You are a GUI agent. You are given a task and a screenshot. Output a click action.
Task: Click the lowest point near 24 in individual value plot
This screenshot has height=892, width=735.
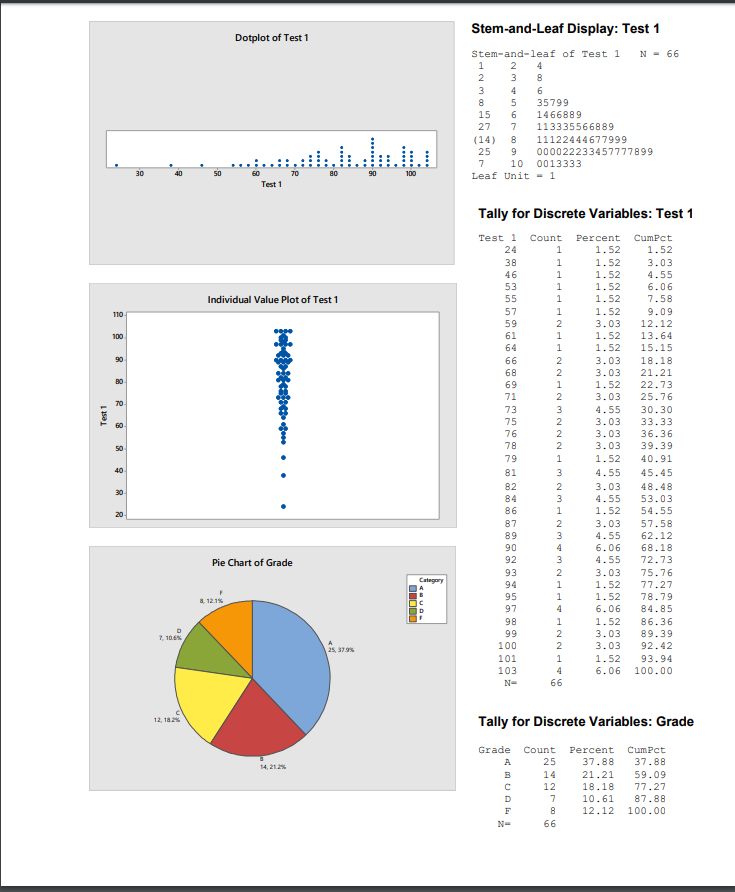click(x=283, y=506)
